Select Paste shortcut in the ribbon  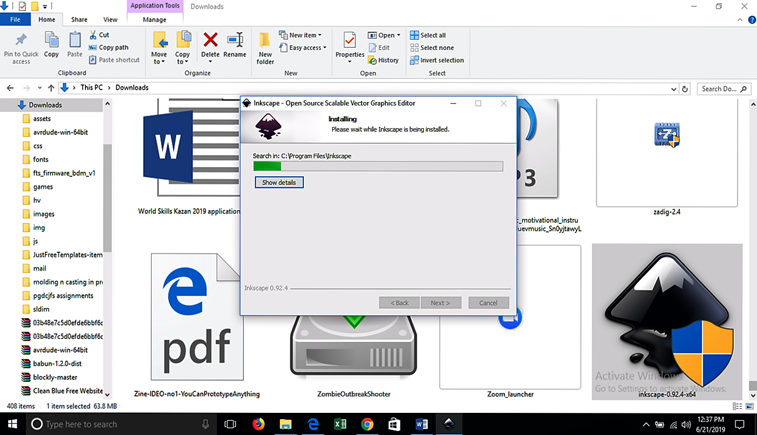[x=114, y=60]
